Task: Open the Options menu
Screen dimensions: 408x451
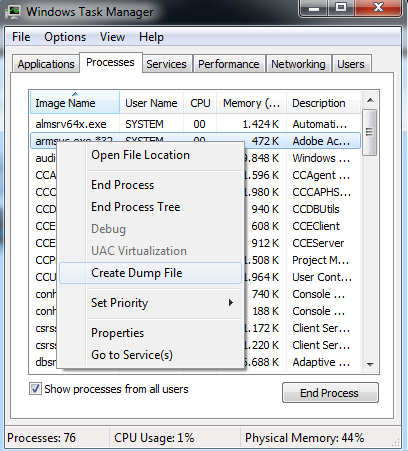Action: [x=65, y=37]
